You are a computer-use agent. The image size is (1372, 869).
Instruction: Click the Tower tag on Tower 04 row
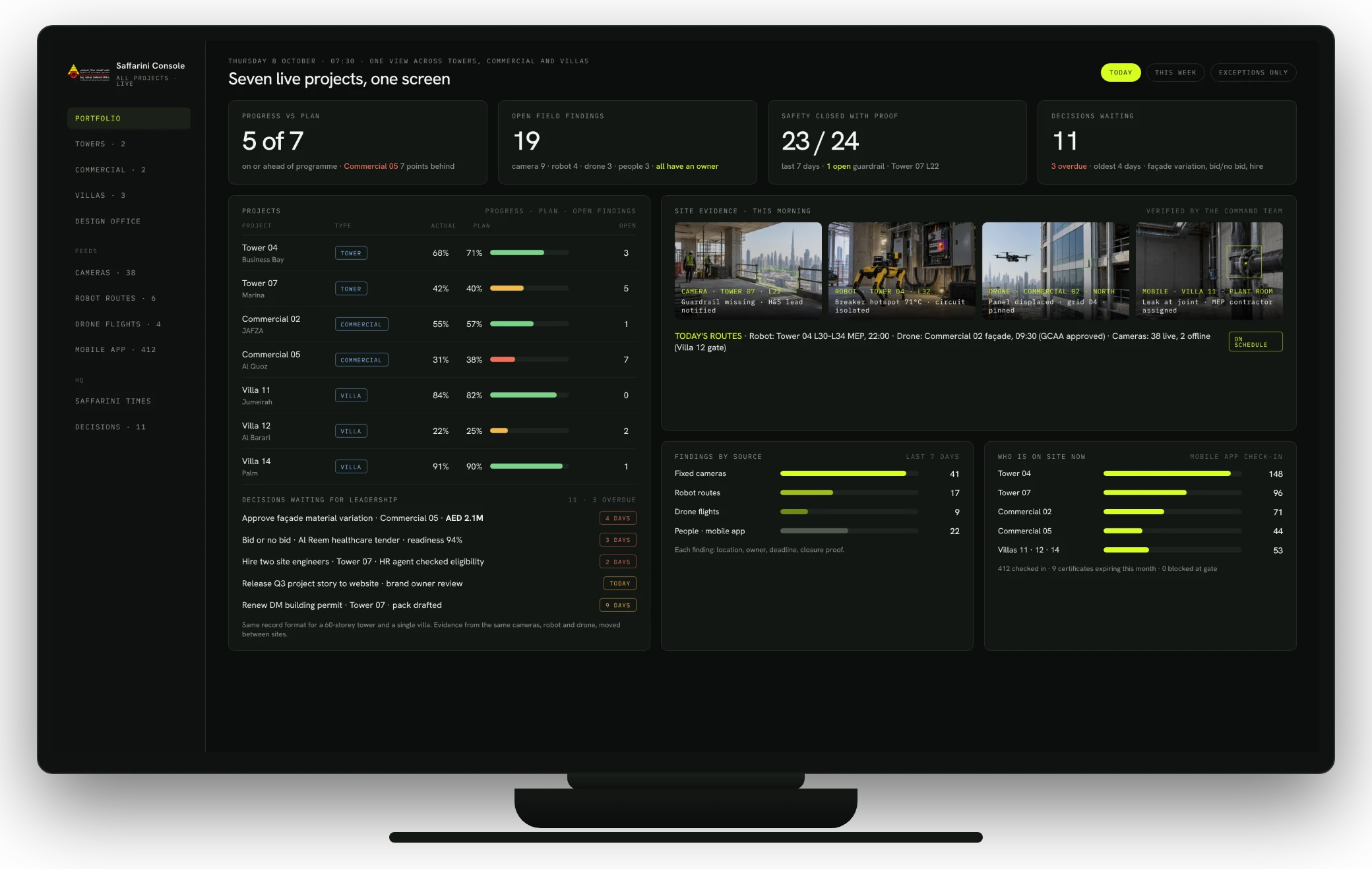point(351,253)
